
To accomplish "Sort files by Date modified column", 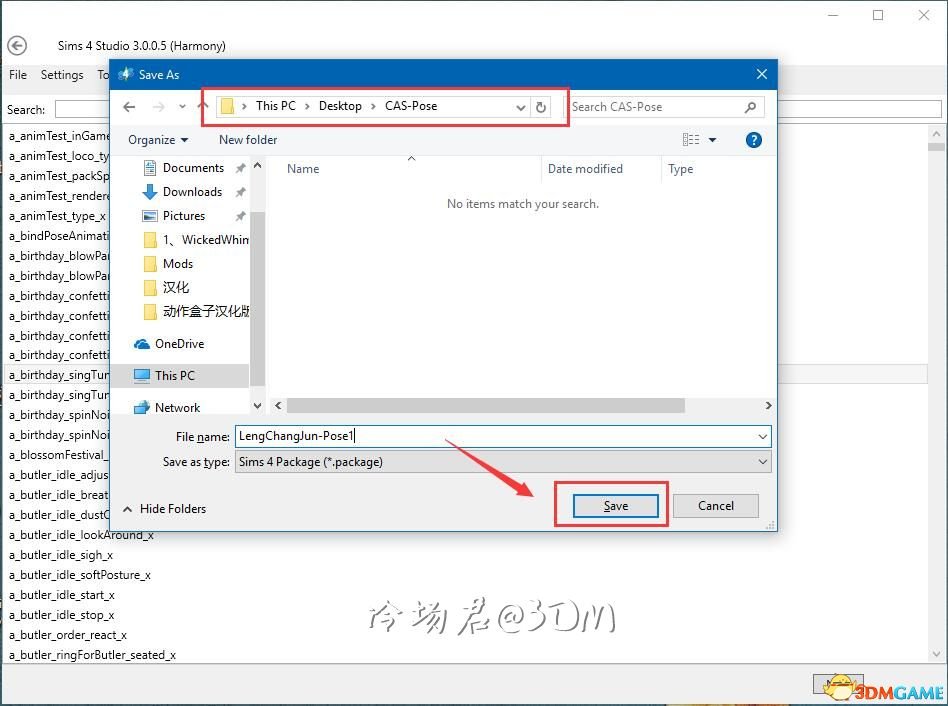I will [x=585, y=169].
